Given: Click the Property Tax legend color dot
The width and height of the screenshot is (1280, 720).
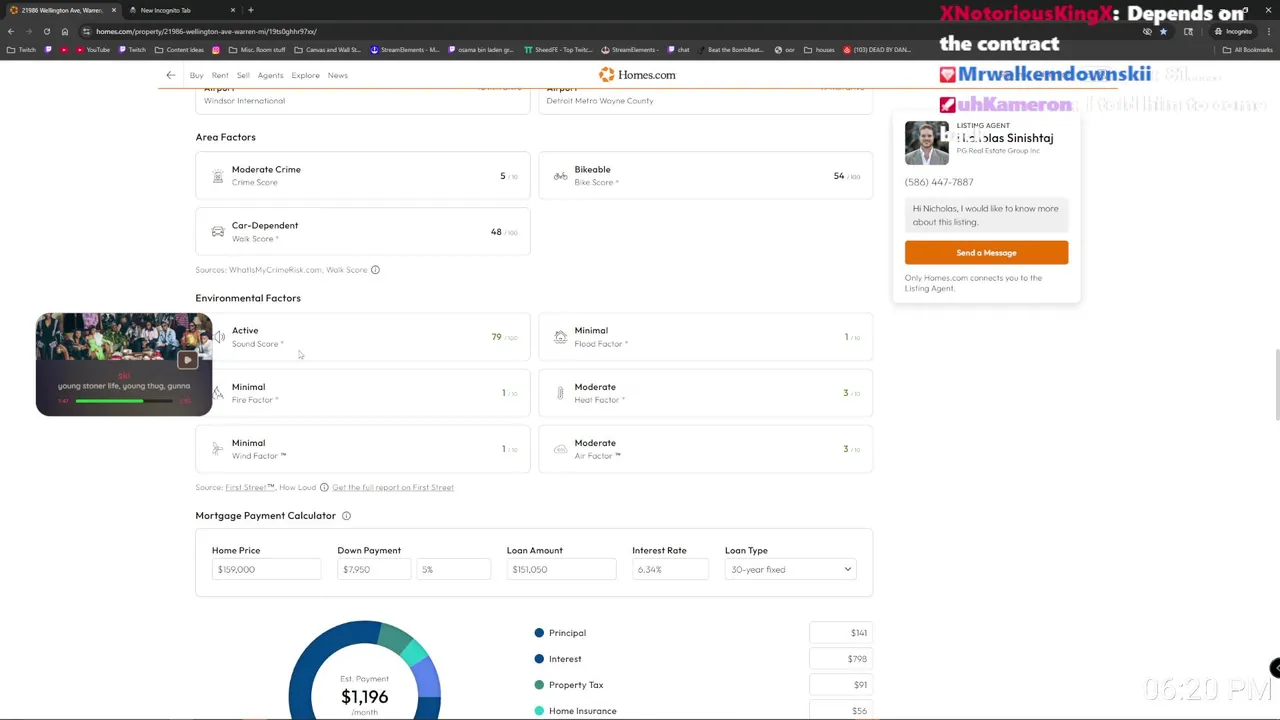Looking at the screenshot, I should pyautogui.click(x=539, y=685).
